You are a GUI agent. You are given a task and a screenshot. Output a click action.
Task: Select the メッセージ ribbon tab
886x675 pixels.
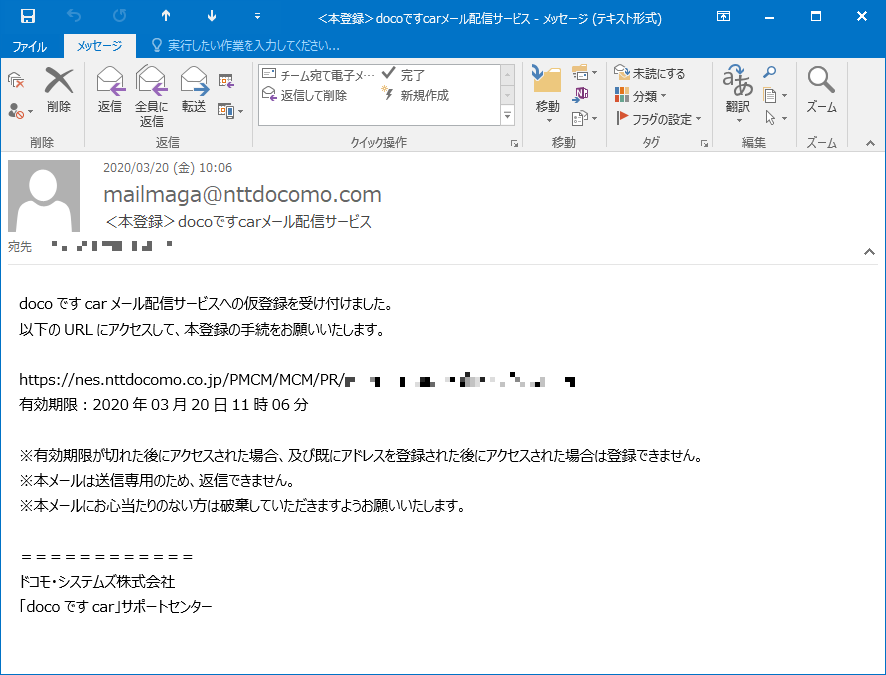99,46
